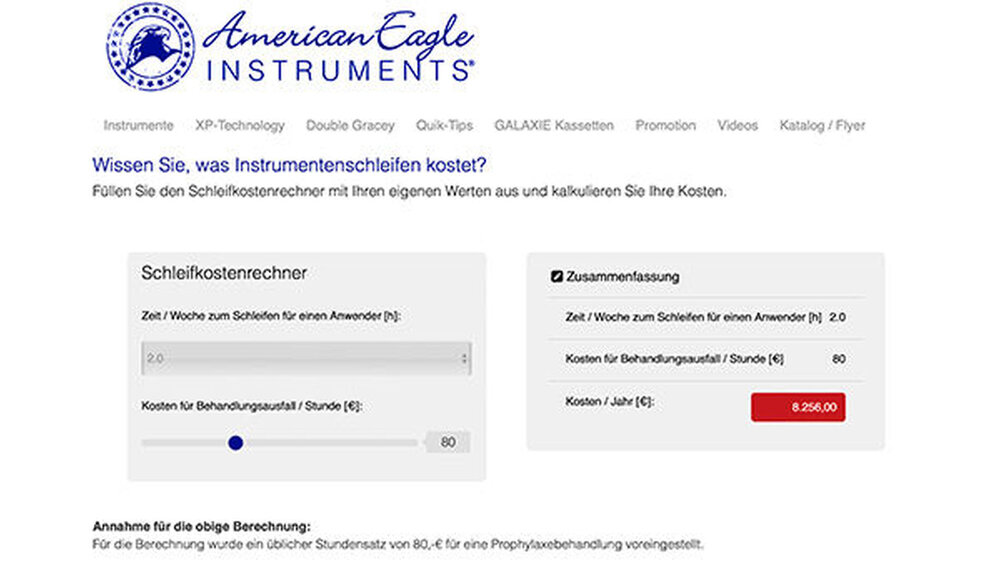The width and height of the screenshot is (1000, 563).
Task: Open the Zeit / Woche hours dropdown
Action: tap(306, 358)
